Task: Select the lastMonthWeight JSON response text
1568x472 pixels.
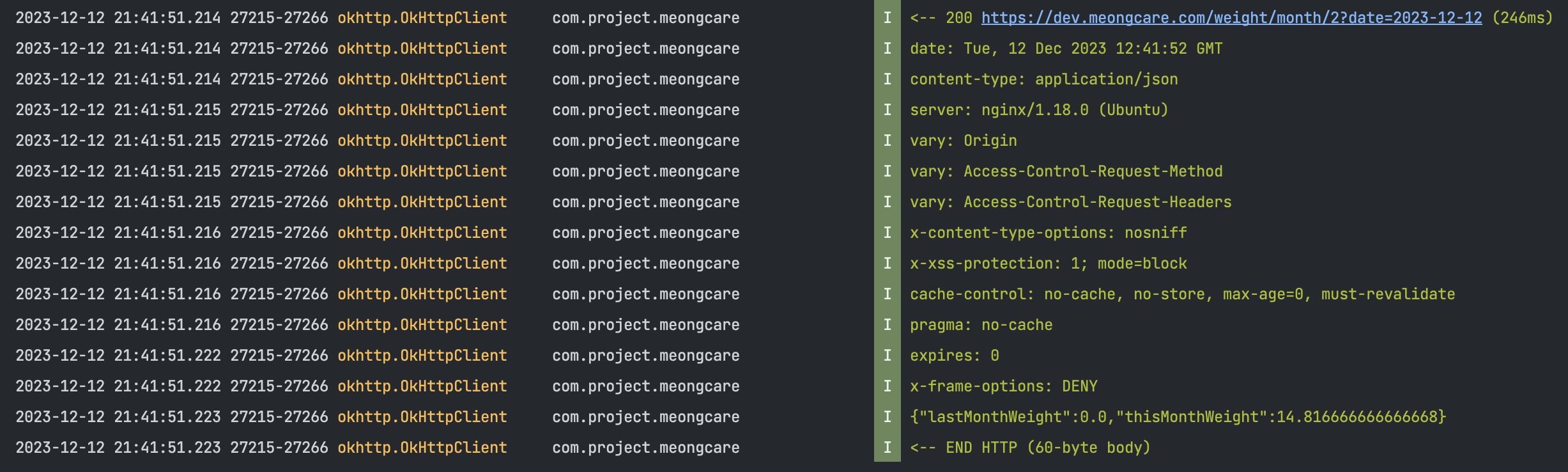Action: tap(1178, 417)
